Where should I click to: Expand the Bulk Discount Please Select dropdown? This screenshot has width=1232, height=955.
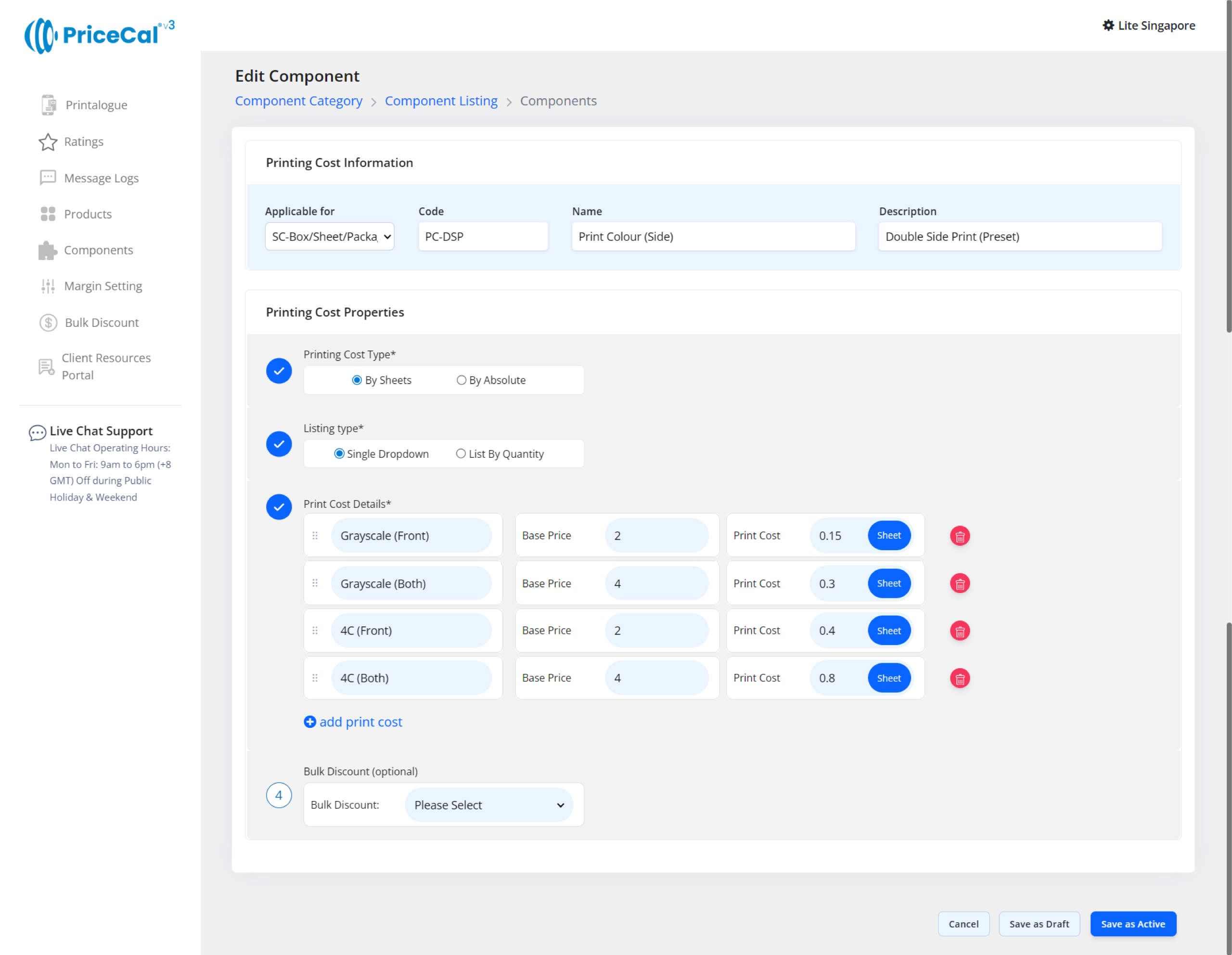click(488, 804)
